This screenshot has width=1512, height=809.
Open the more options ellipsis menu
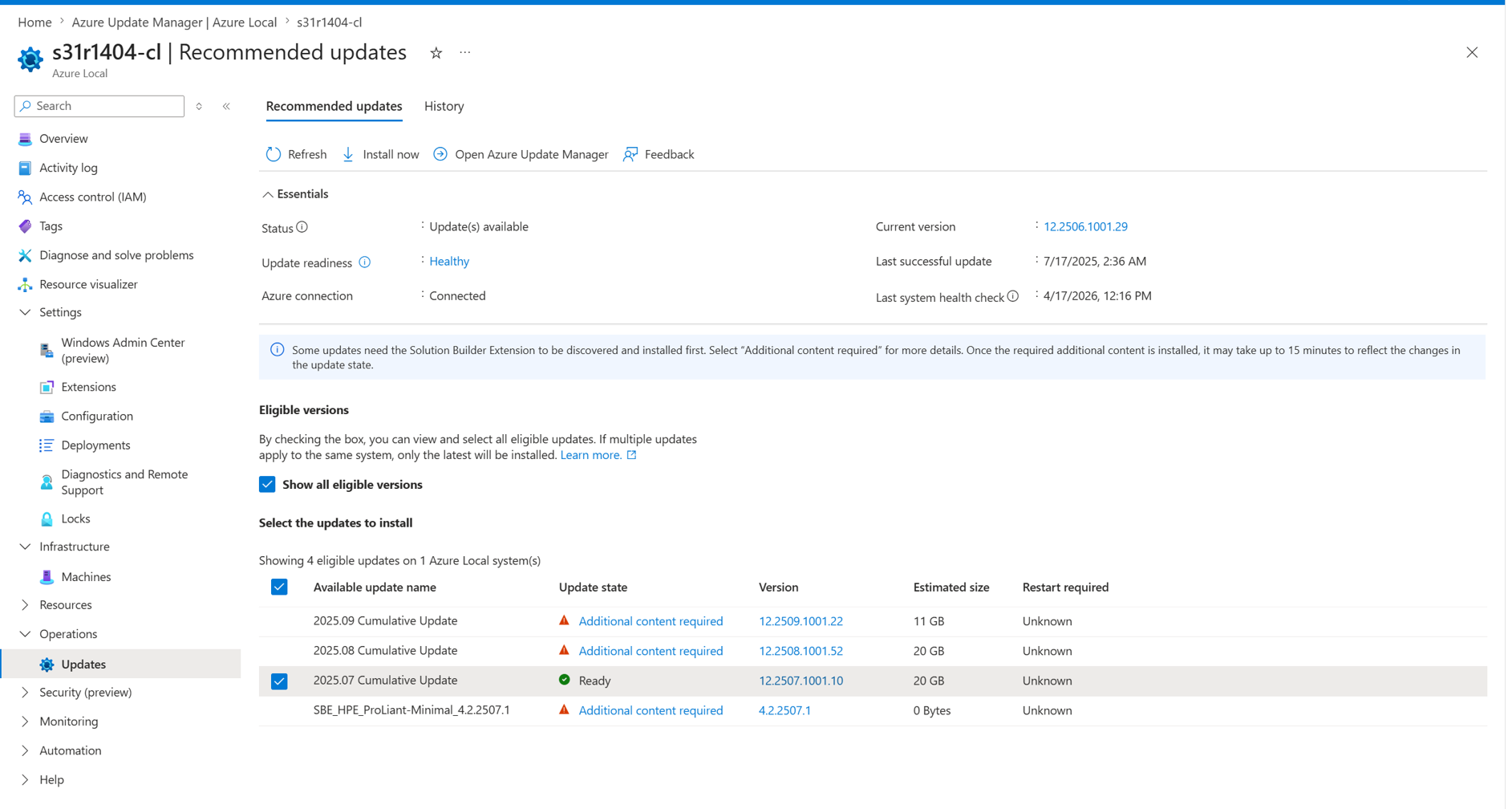click(465, 53)
